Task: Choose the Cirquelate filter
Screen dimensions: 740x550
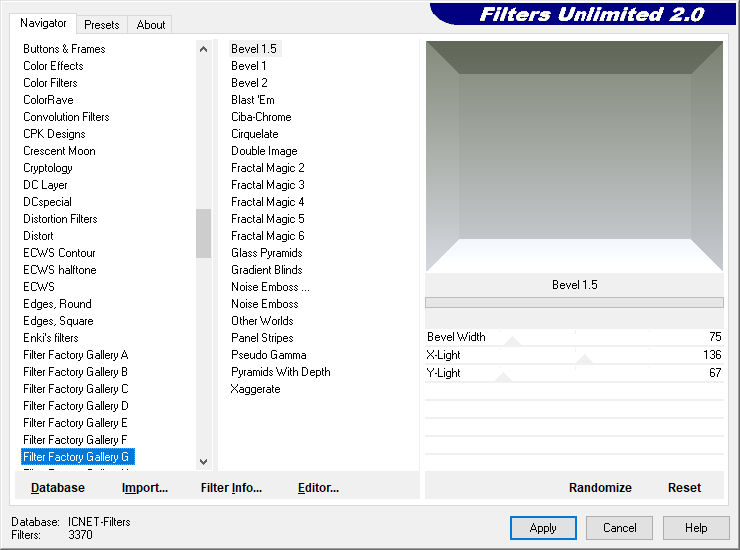Action: [x=255, y=134]
